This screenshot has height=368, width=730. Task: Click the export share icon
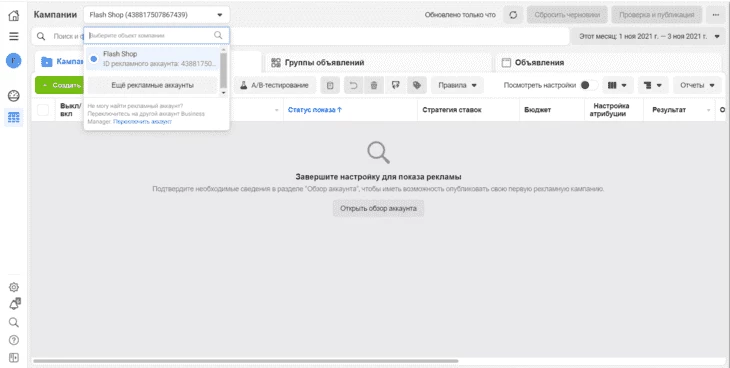(395, 85)
